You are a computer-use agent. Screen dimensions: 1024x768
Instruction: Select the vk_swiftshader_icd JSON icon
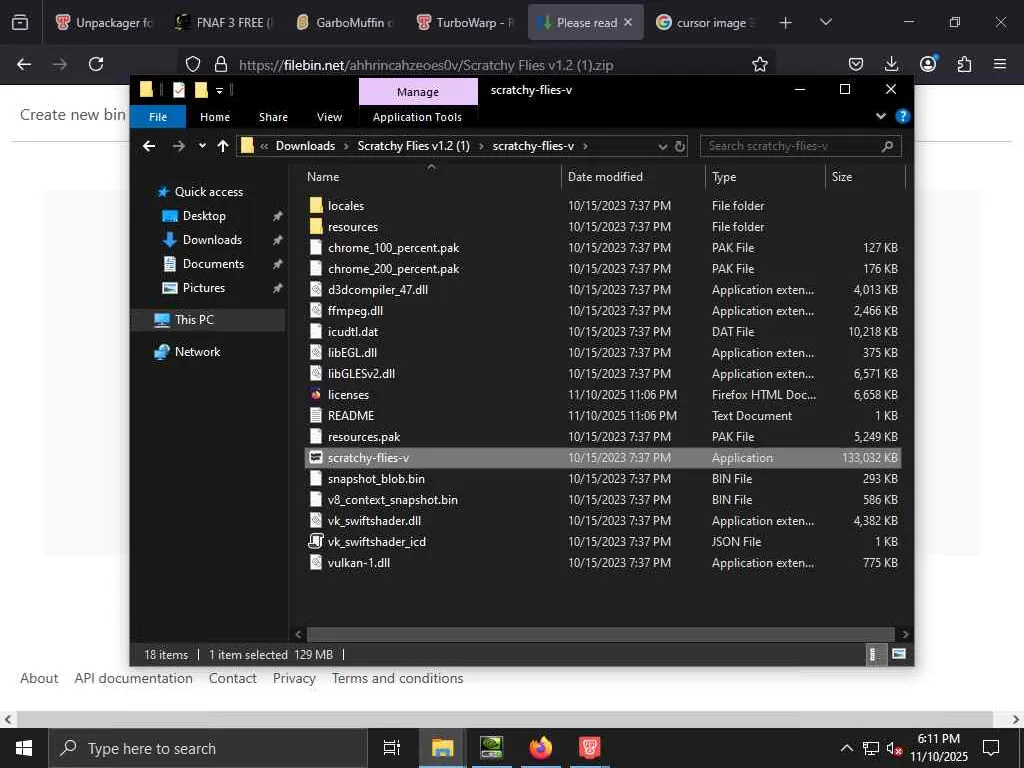coord(316,542)
